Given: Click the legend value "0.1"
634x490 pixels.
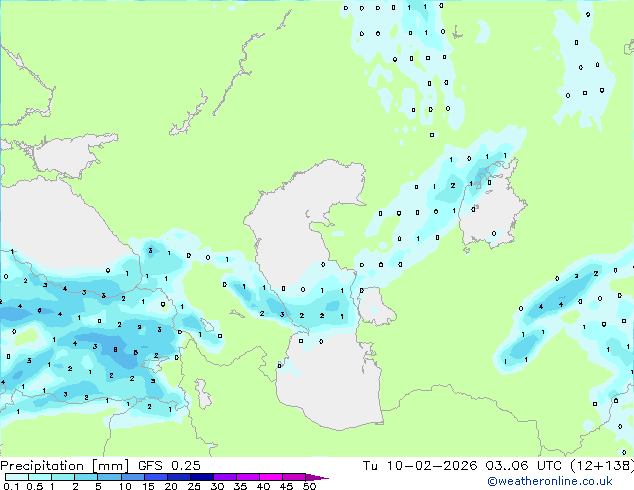Looking at the screenshot, I should point(11,486).
